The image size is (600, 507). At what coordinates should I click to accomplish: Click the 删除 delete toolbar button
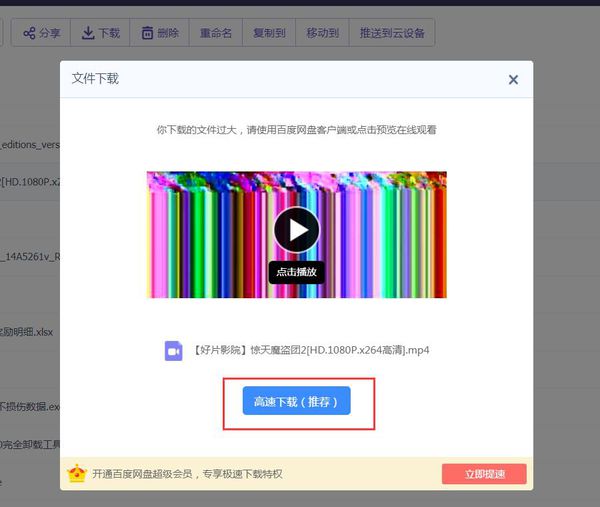(160, 33)
